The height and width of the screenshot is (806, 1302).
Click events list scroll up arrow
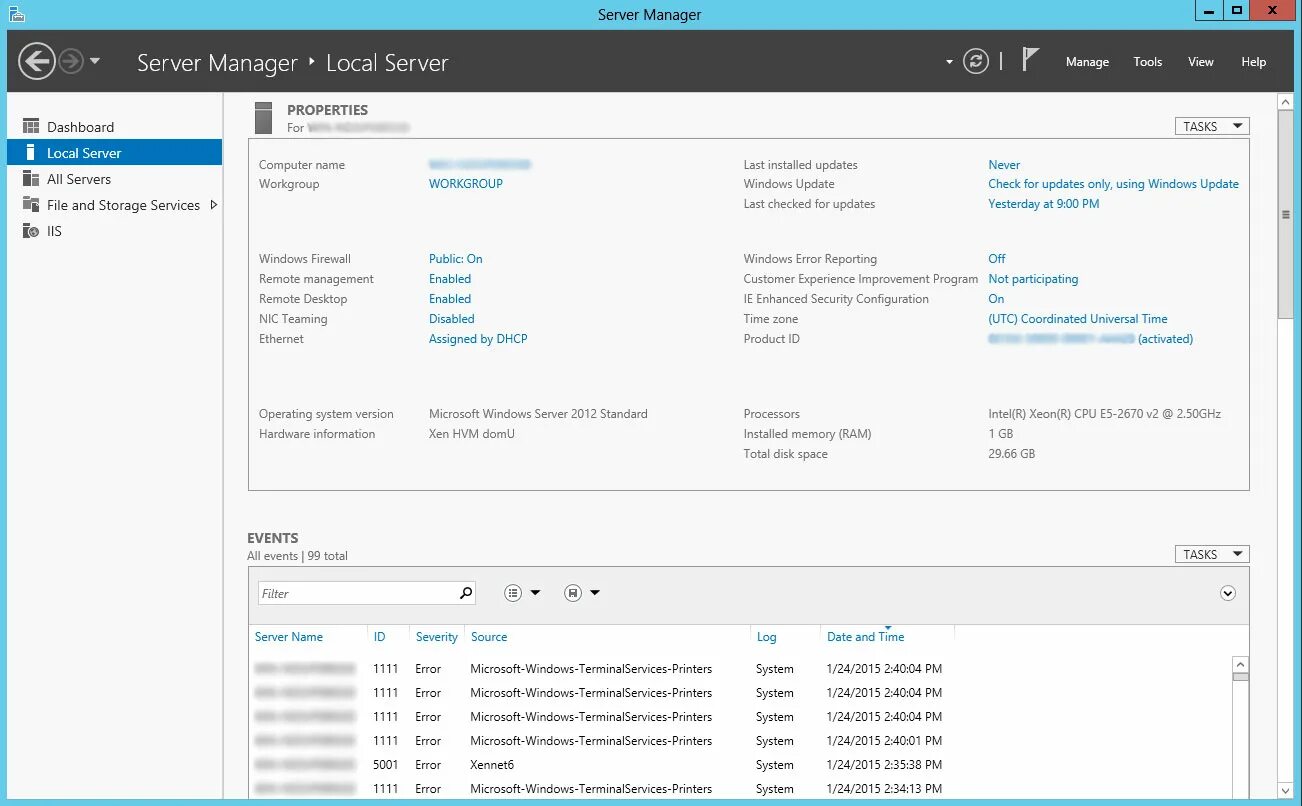tap(1240, 664)
